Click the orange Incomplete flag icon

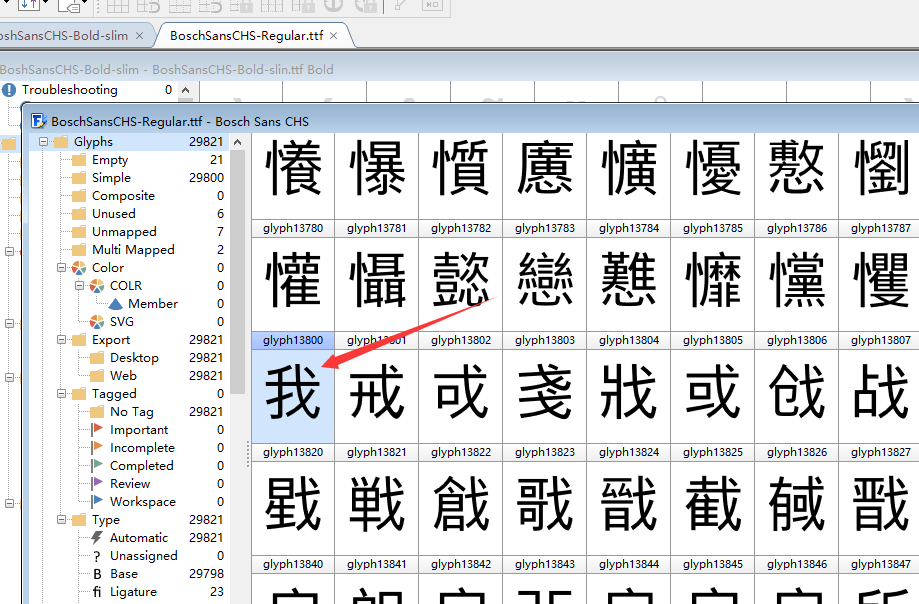point(97,448)
